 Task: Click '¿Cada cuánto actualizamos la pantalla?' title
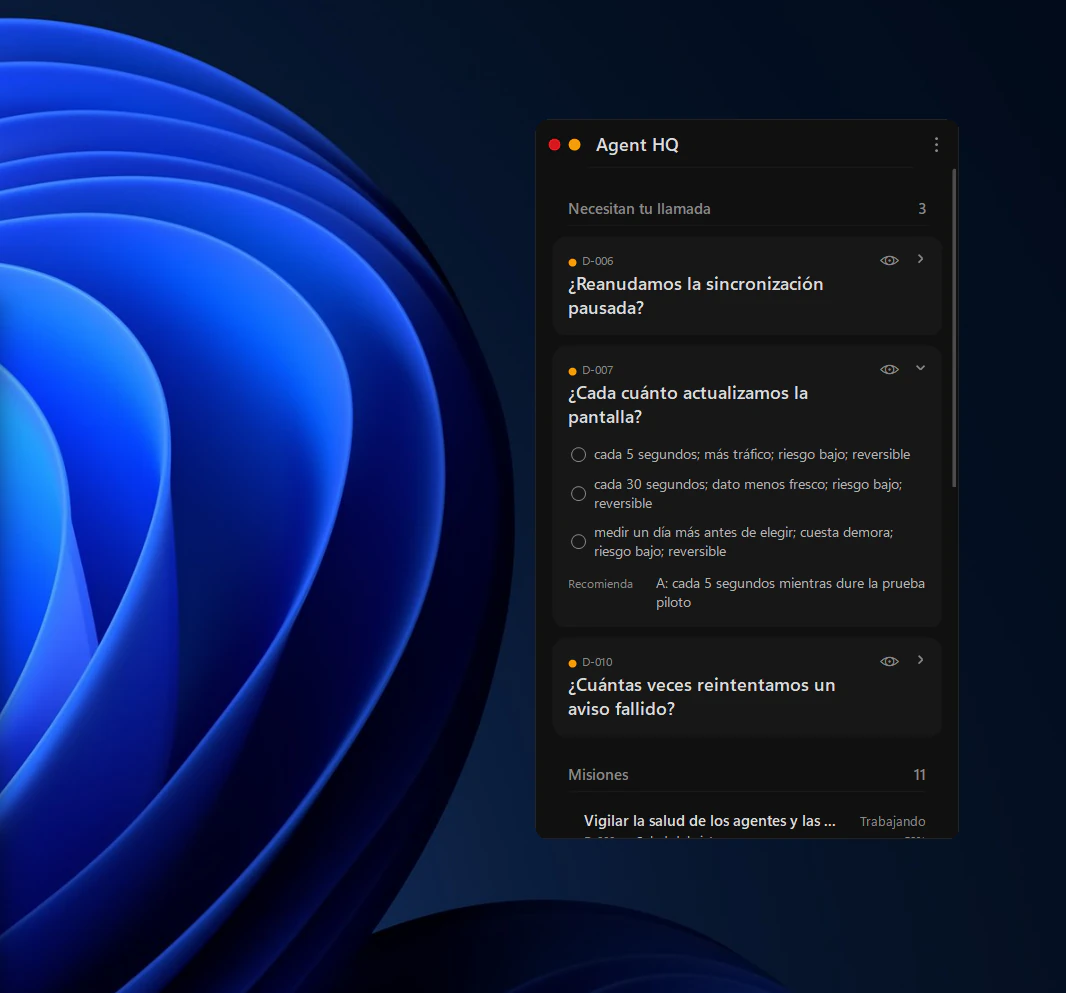pyautogui.click(x=688, y=405)
